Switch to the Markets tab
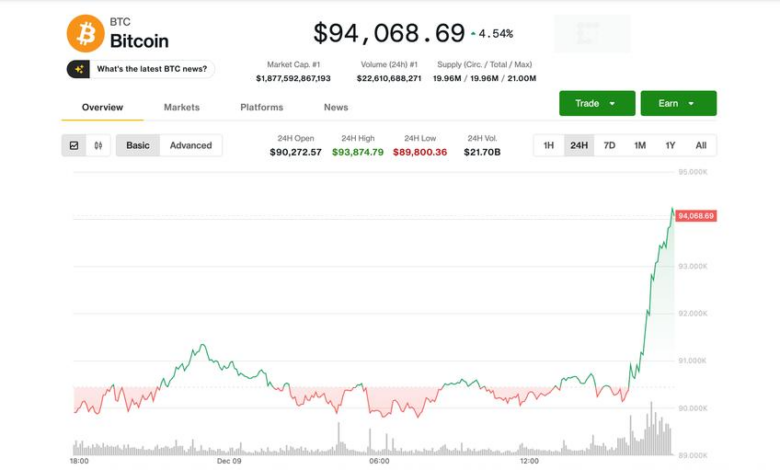This screenshot has height=470, width=780. [182, 107]
